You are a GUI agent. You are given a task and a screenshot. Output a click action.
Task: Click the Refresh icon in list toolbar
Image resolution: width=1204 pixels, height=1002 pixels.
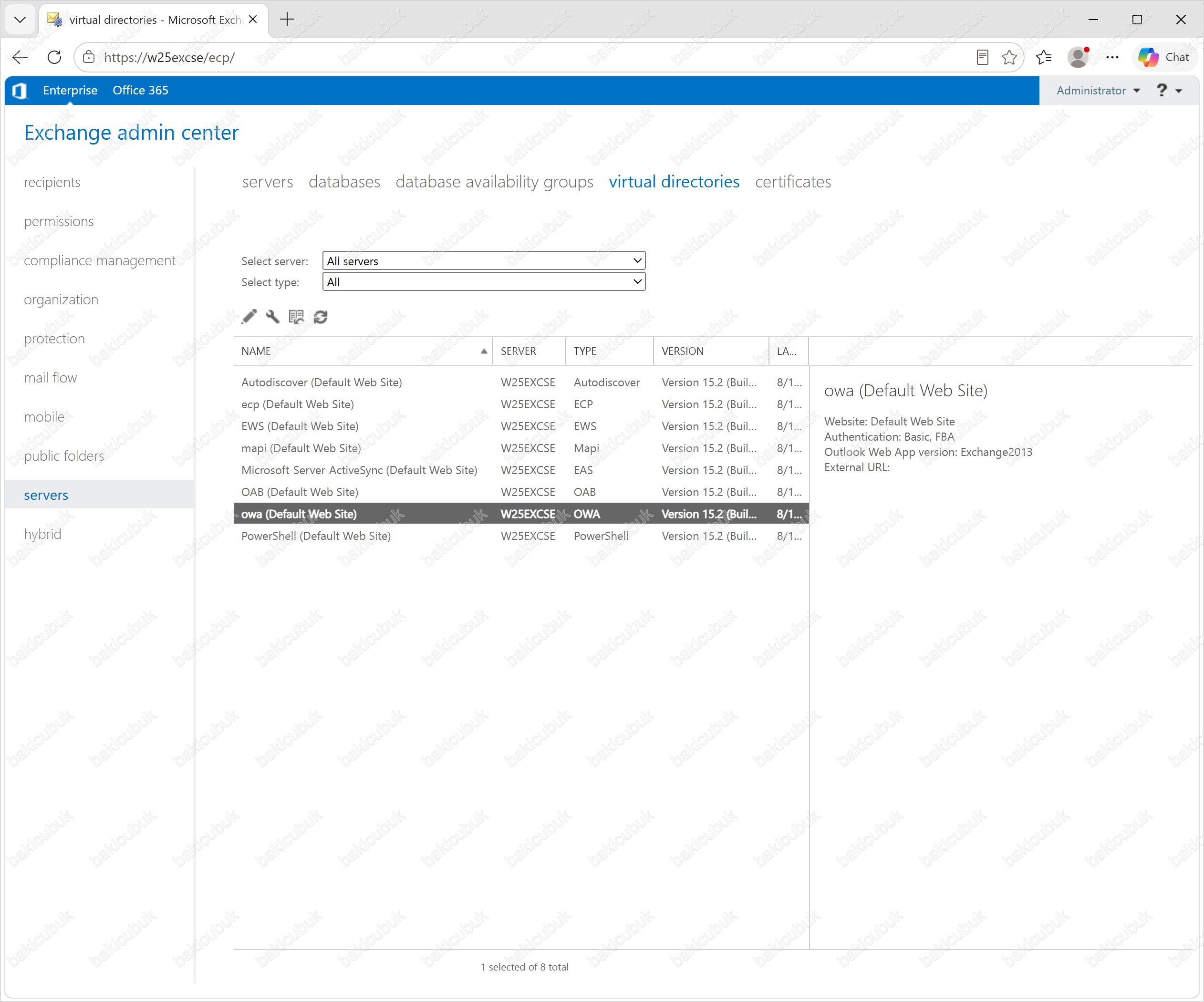point(321,316)
